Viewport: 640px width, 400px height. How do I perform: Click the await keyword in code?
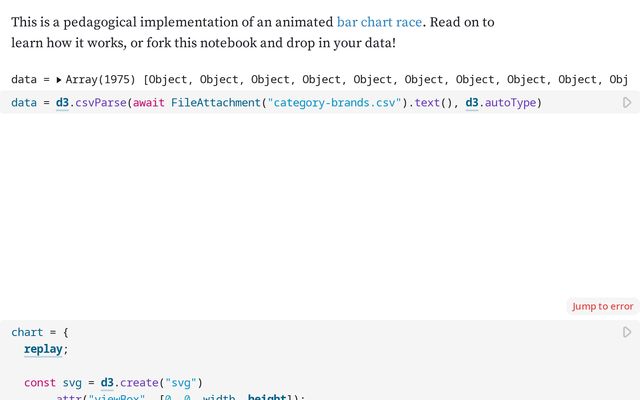pyautogui.click(x=149, y=103)
